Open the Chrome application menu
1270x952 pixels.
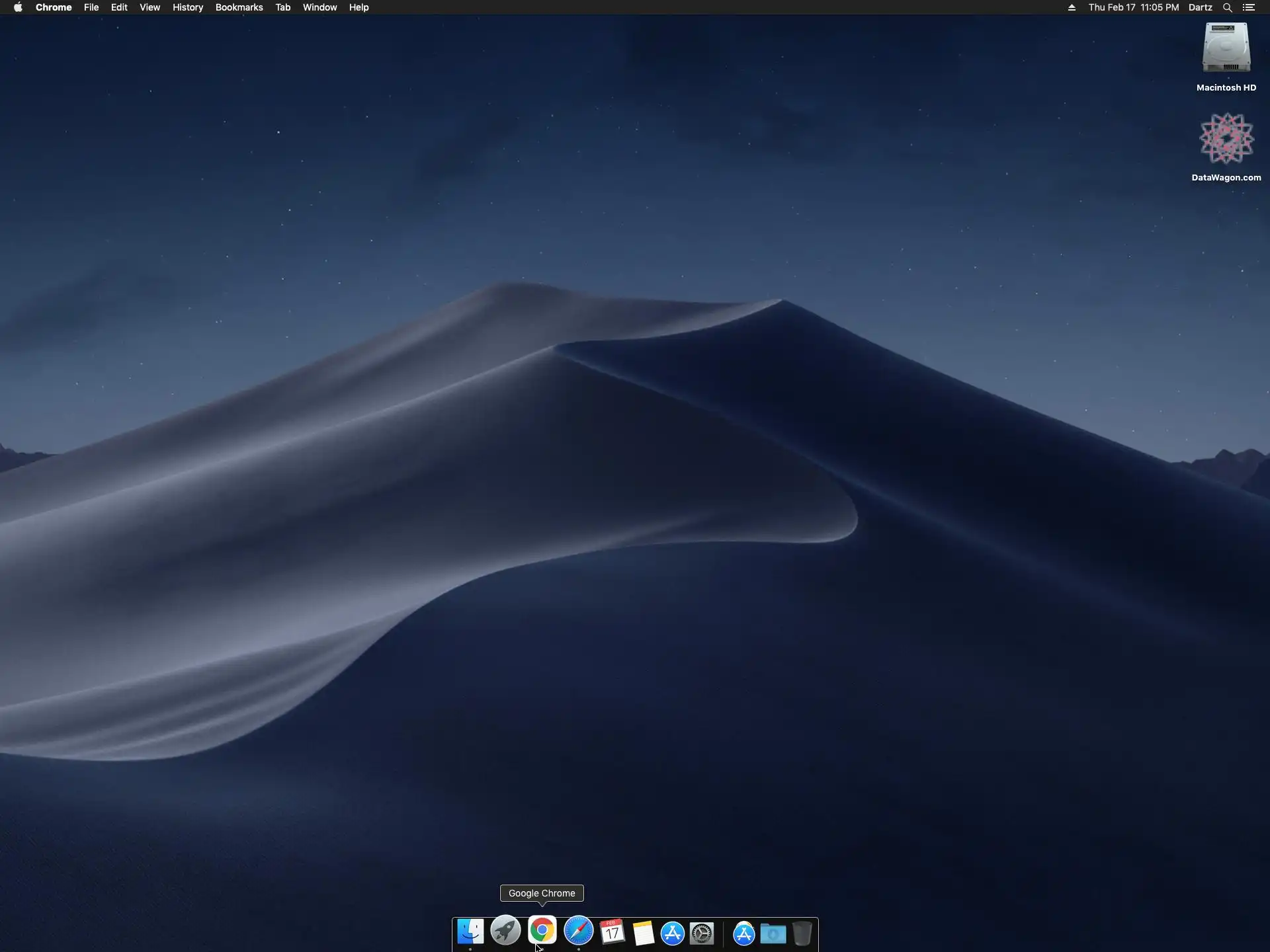tap(54, 7)
